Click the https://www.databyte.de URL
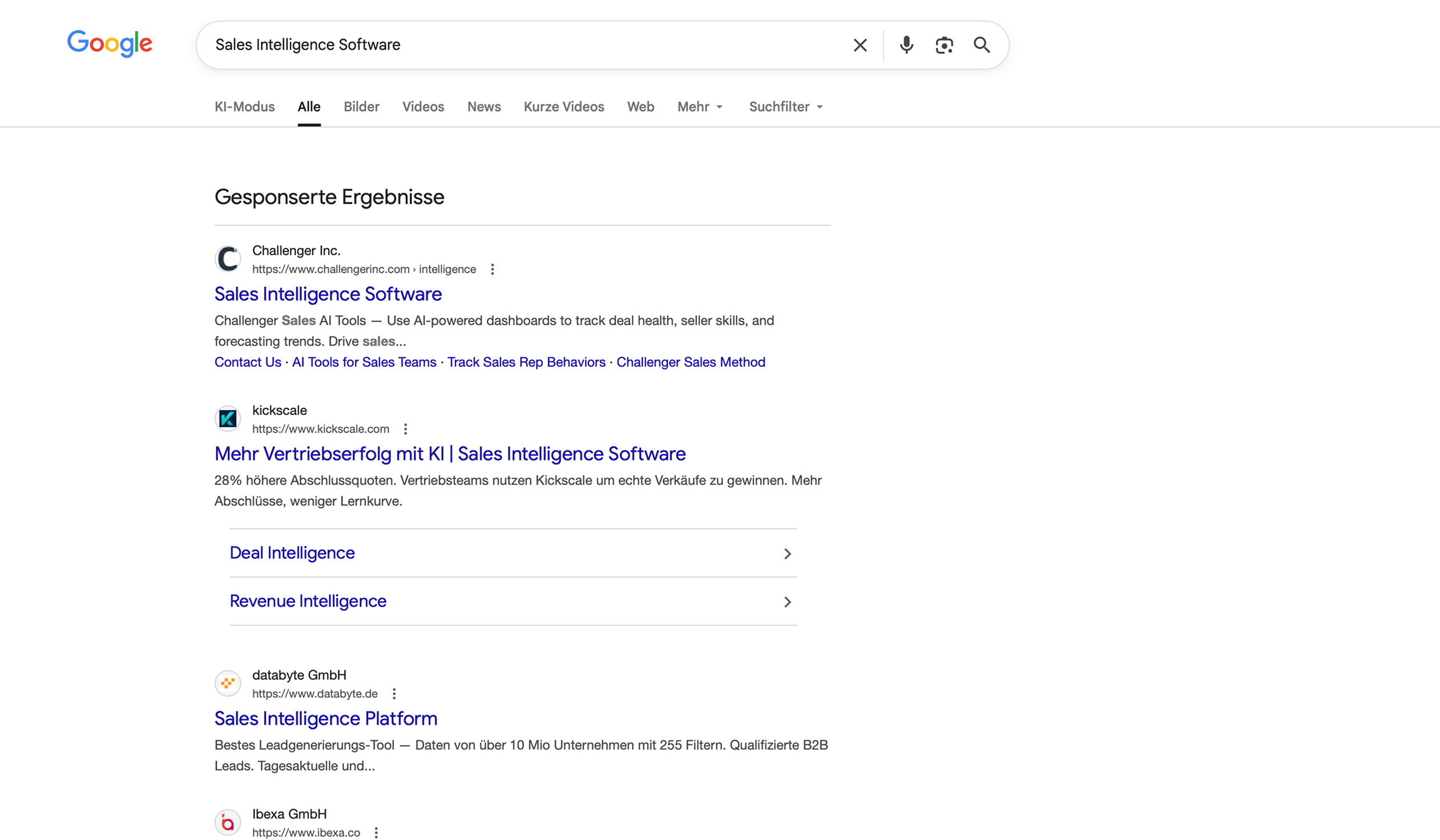 315,694
